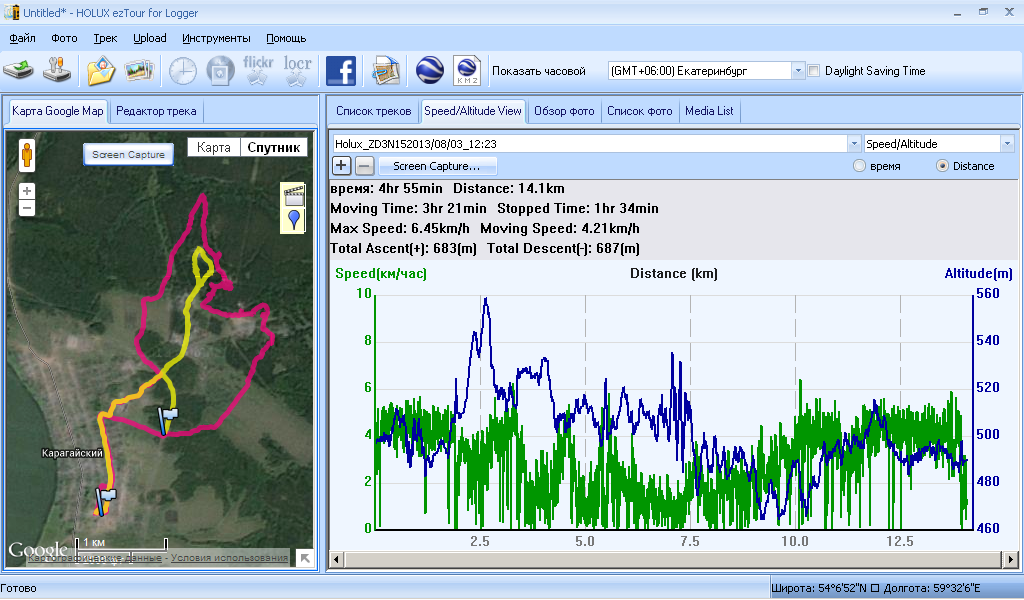Click the chart scrollbar right arrow
Image resolution: width=1024 pixels, height=600 pixels.
click(1010, 559)
